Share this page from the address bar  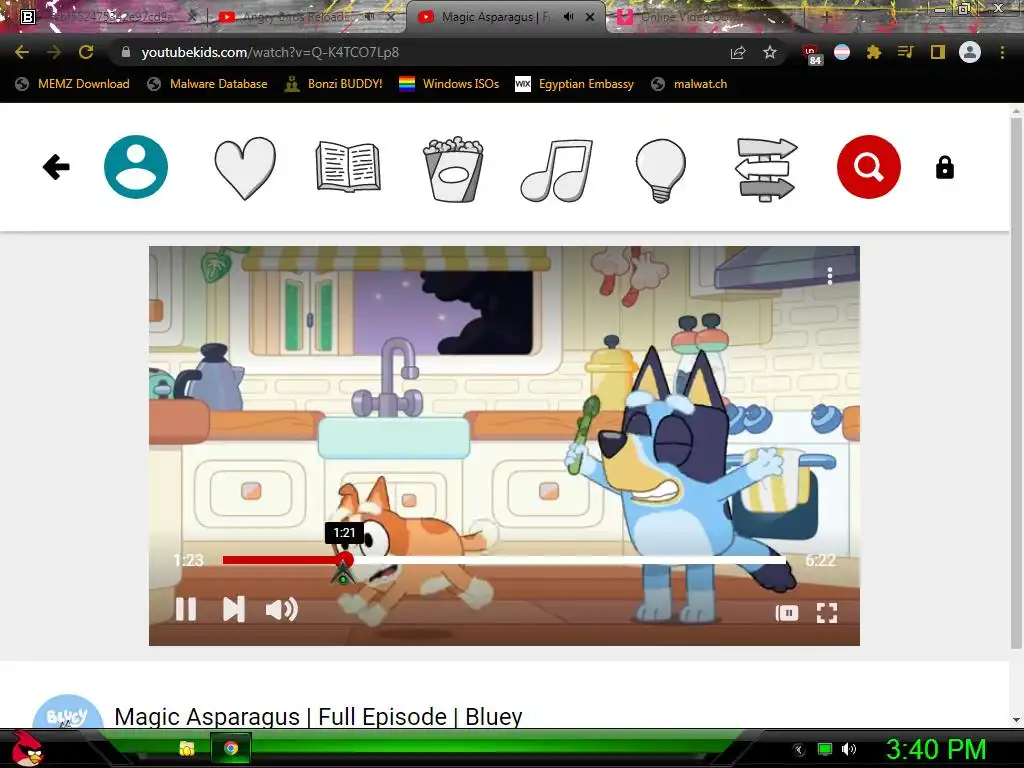click(x=738, y=52)
